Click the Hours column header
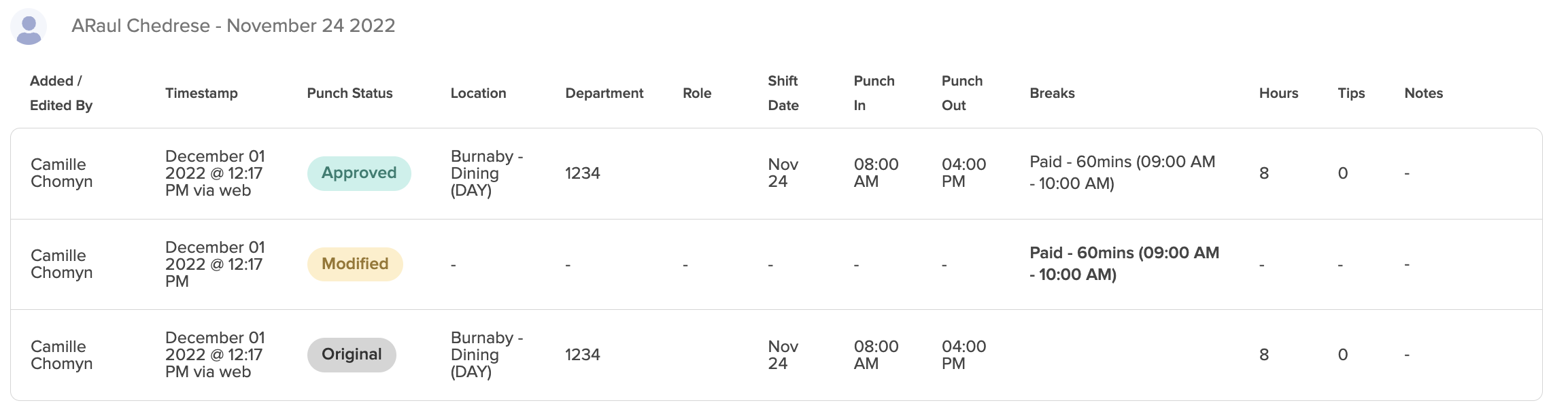The width and height of the screenshot is (1568, 420). (x=1278, y=93)
